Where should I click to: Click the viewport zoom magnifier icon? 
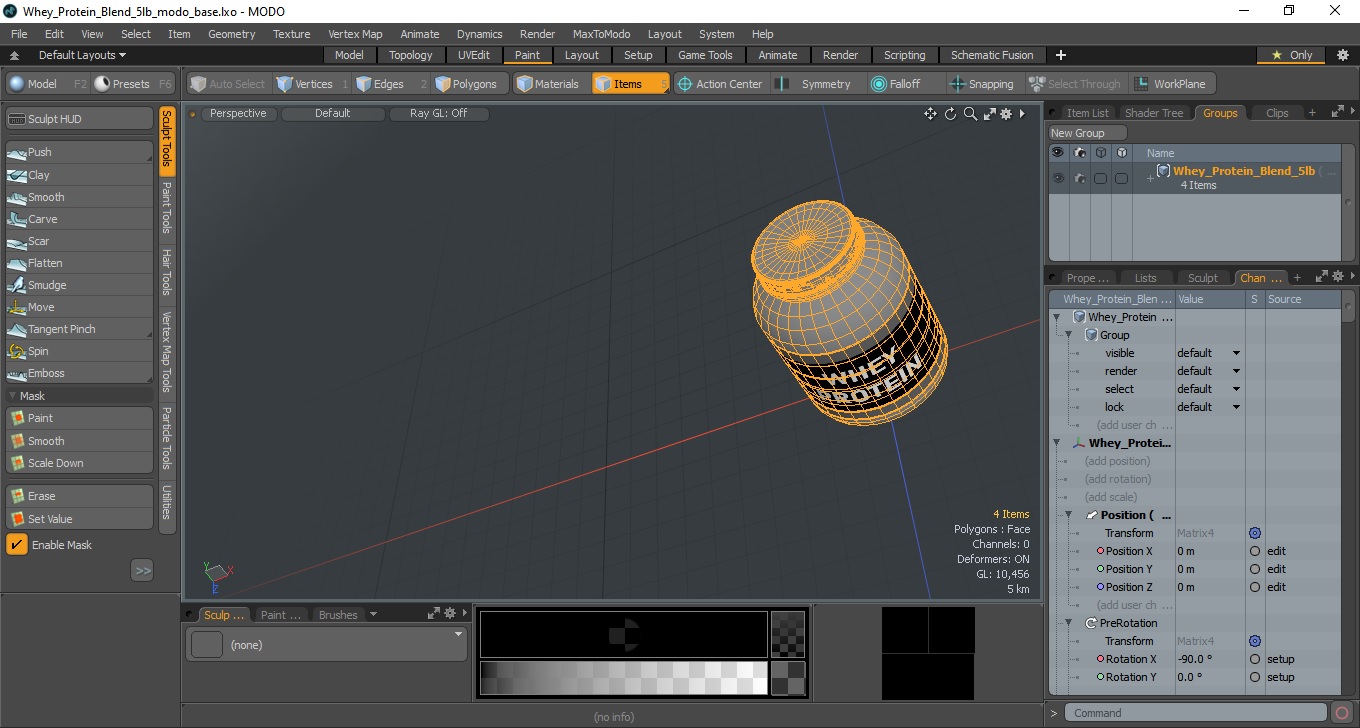pos(970,114)
